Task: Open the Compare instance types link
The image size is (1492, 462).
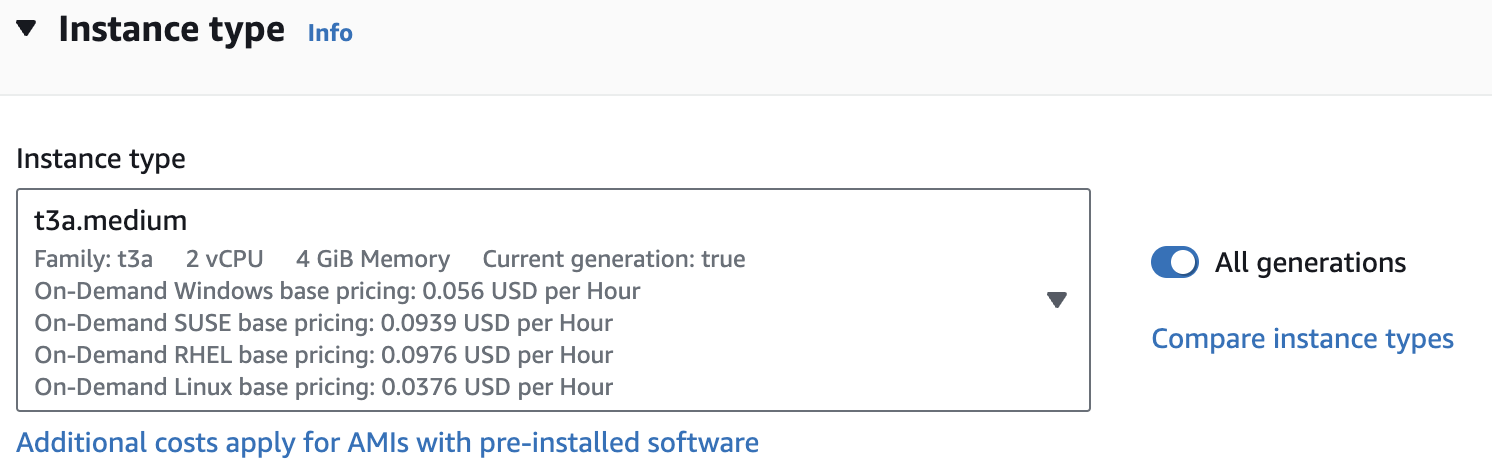Action: [1302, 339]
